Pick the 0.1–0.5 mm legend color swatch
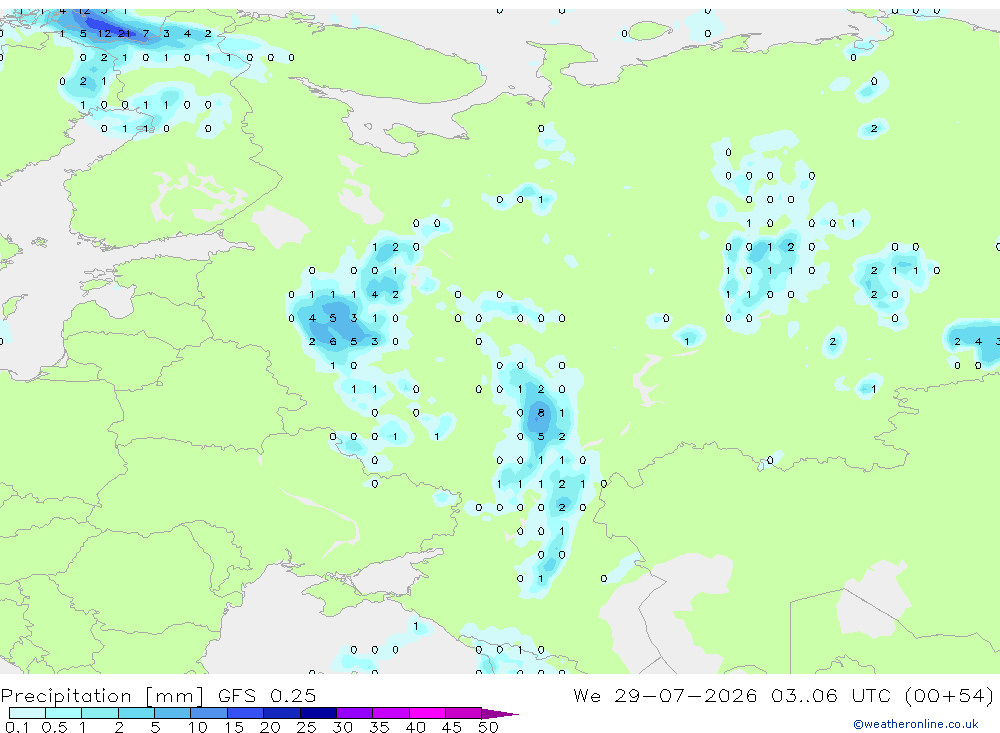Image resolution: width=1000 pixels, height=733 pixels. coord(27,713)
